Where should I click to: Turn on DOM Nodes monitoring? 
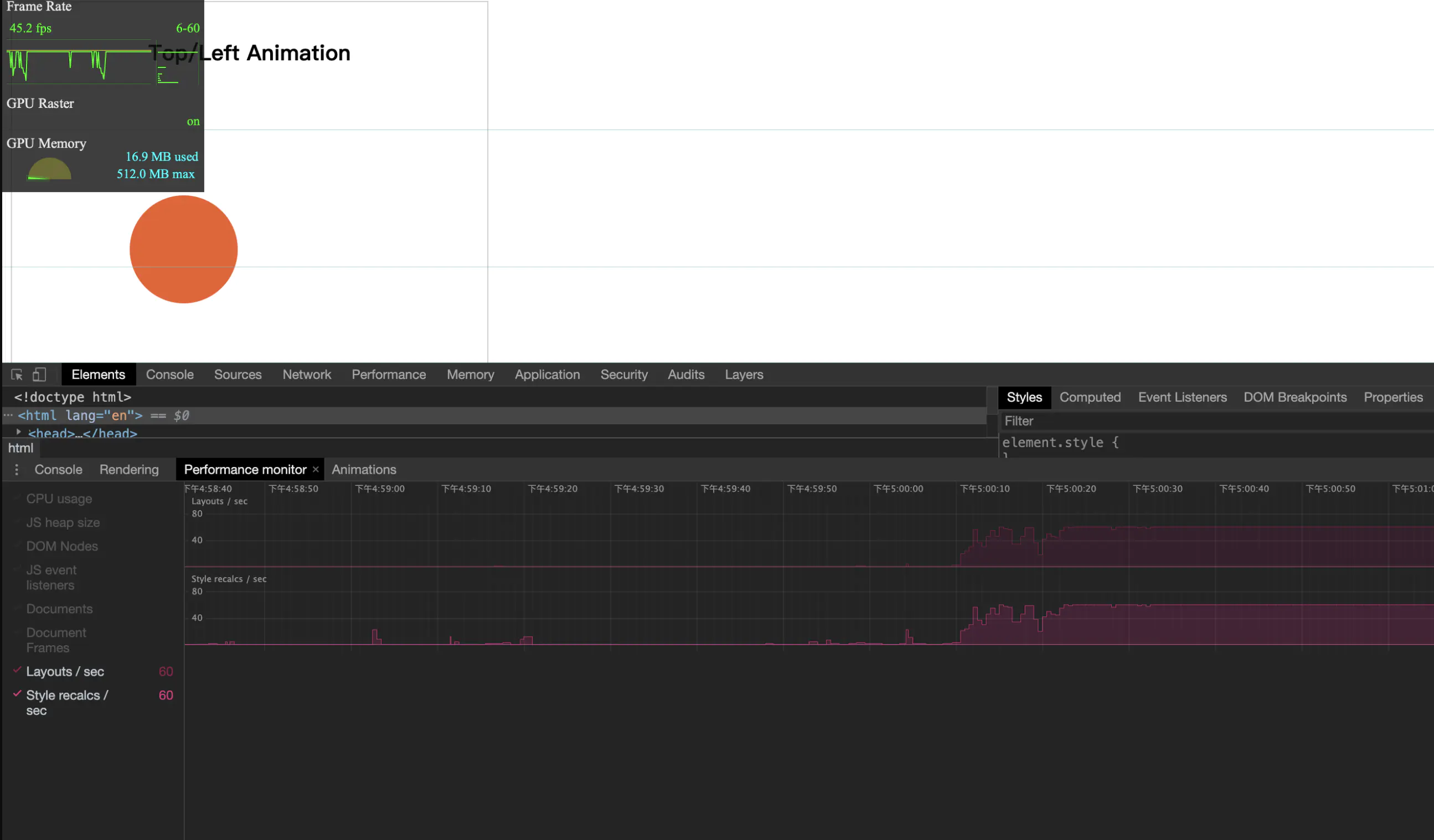point(61,547)
